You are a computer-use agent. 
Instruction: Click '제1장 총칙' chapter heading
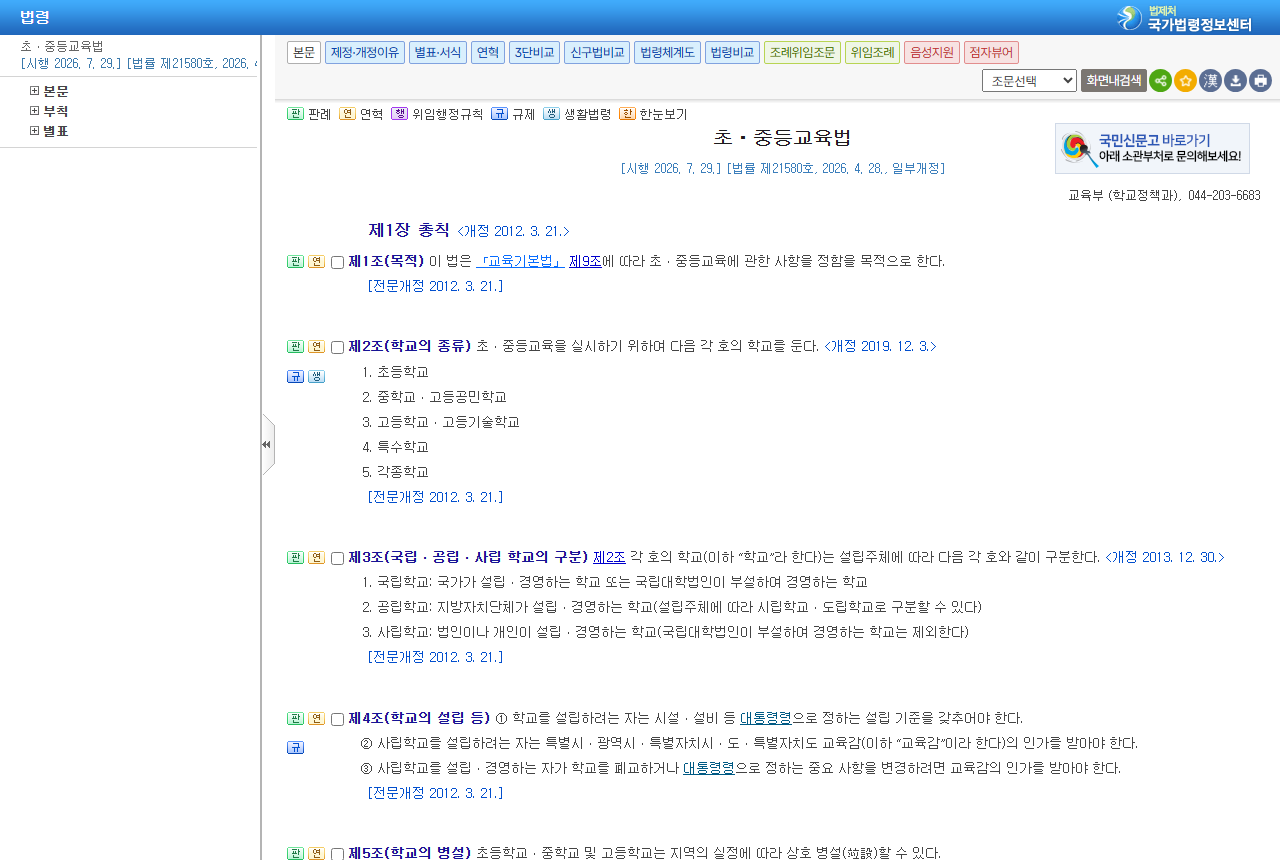(x=409, y=230)
